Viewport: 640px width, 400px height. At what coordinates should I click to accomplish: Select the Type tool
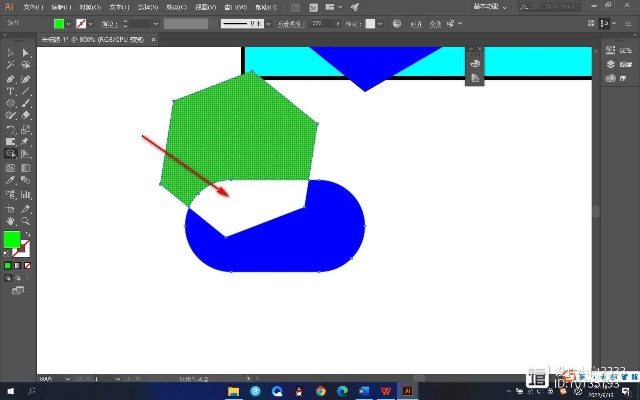pyautogui.click(x=10, y=91)
